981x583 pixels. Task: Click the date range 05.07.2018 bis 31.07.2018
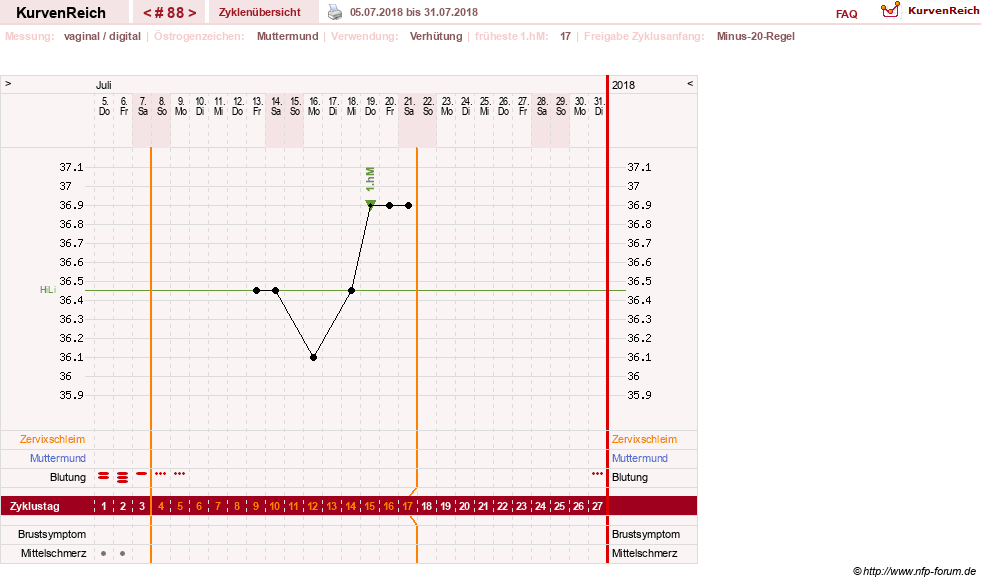pyautogui.click(x=414, y=12)
